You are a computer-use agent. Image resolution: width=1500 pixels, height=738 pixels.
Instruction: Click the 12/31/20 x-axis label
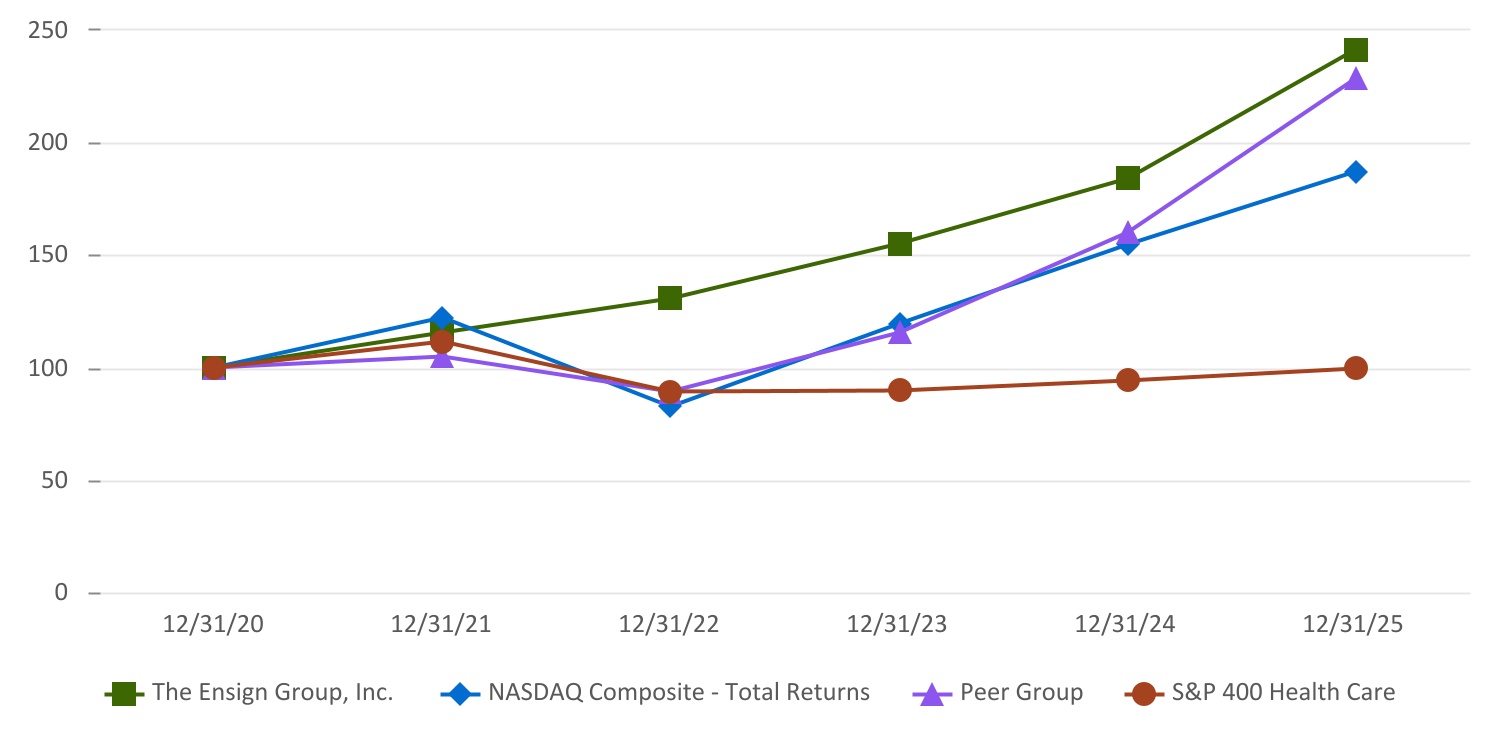pyautogui.click(x=213, y=625)
